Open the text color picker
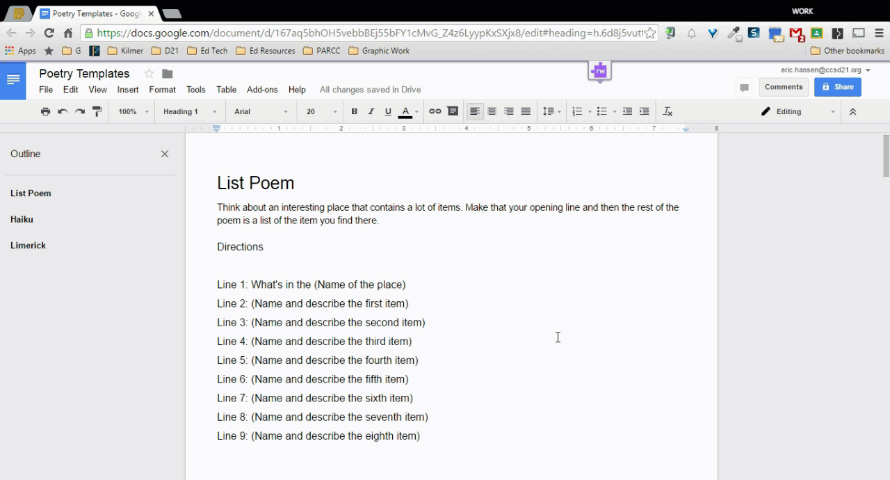 coord(406,112)
